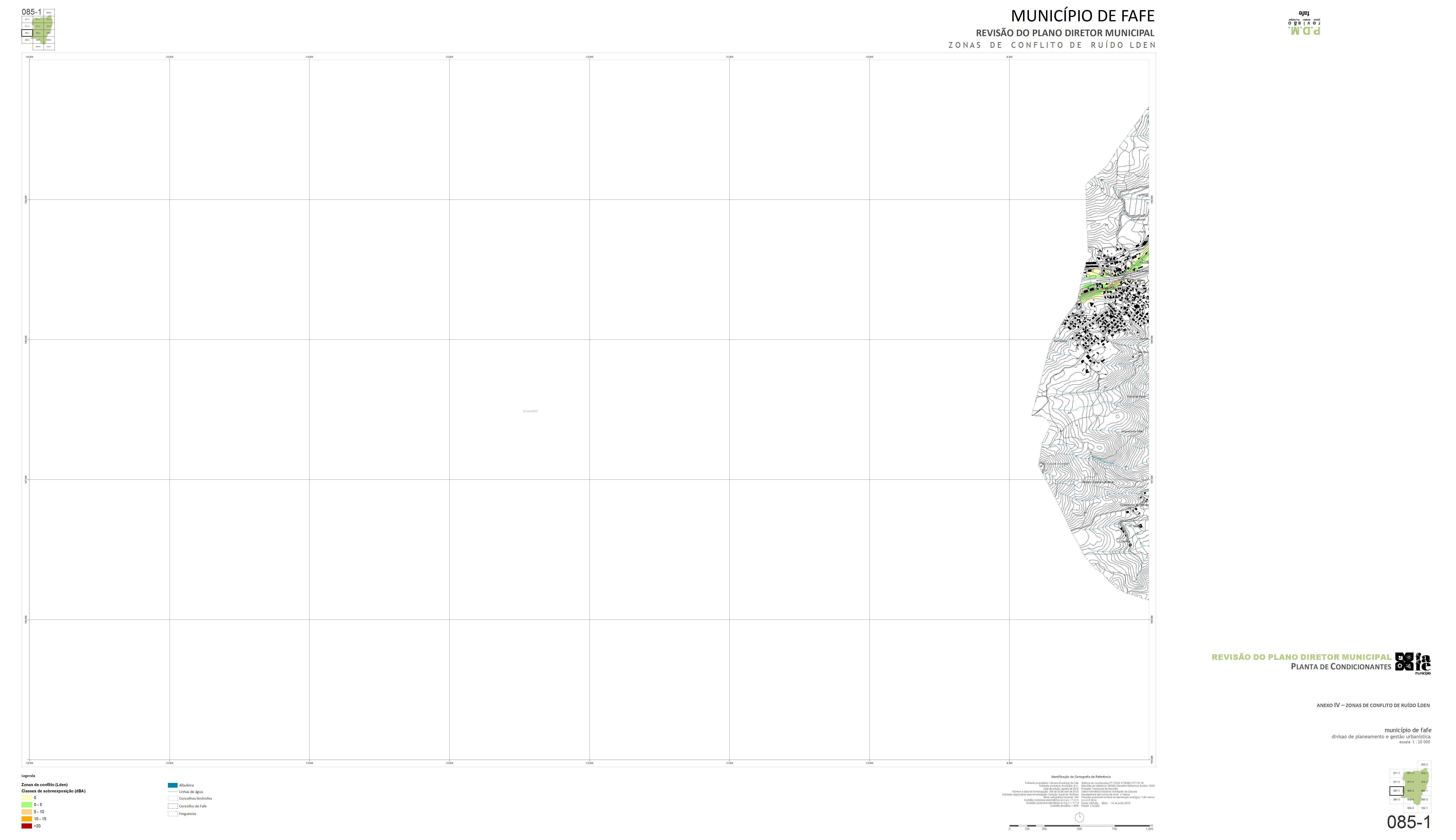The width and height of the screenshot is (1456, 840).
Task: Click the Concelhos limítrofes label
Action: coord(196,799)
